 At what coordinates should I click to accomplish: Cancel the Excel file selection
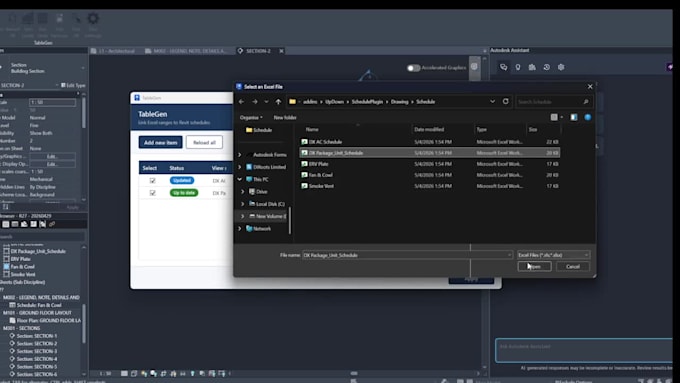572,266
